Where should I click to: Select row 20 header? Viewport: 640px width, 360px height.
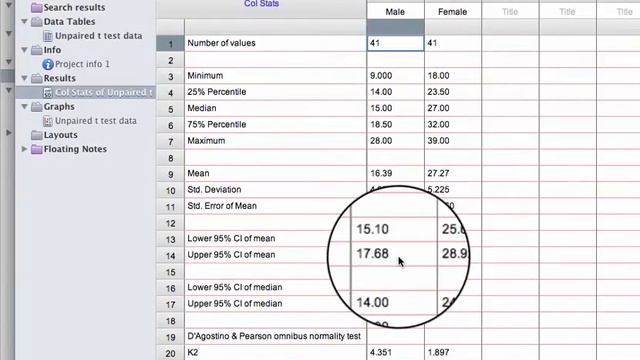click(170, 353)
